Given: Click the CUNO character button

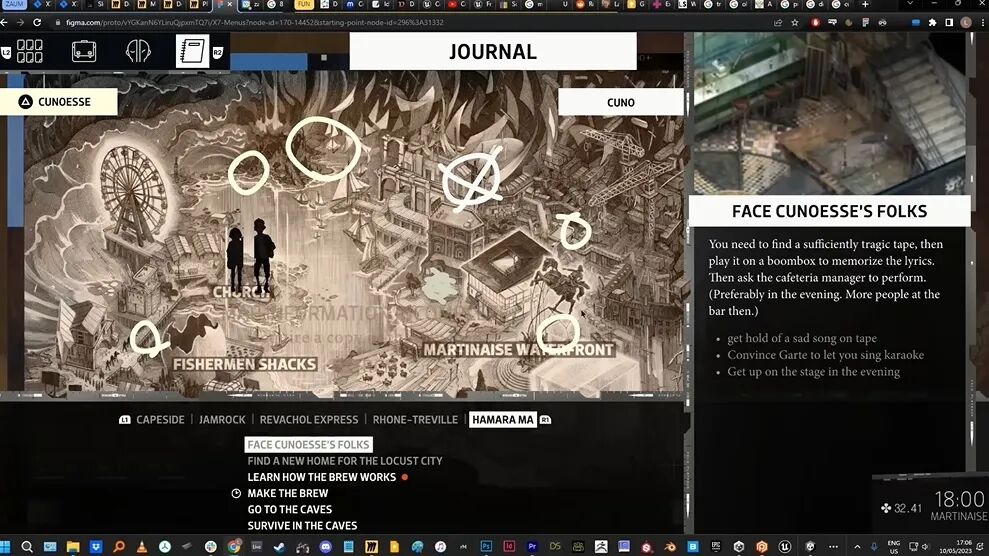Looking at the screenshot, I should (621, 102).
